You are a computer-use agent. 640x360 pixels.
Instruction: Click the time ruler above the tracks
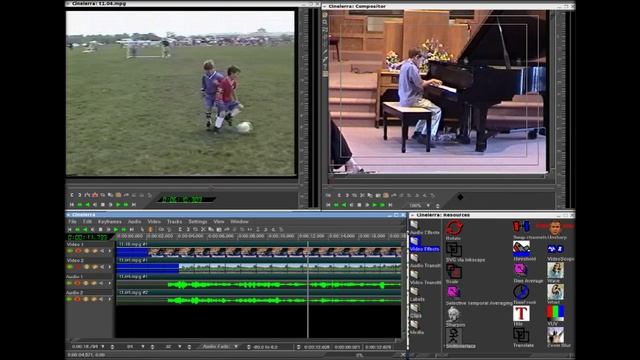259,236
